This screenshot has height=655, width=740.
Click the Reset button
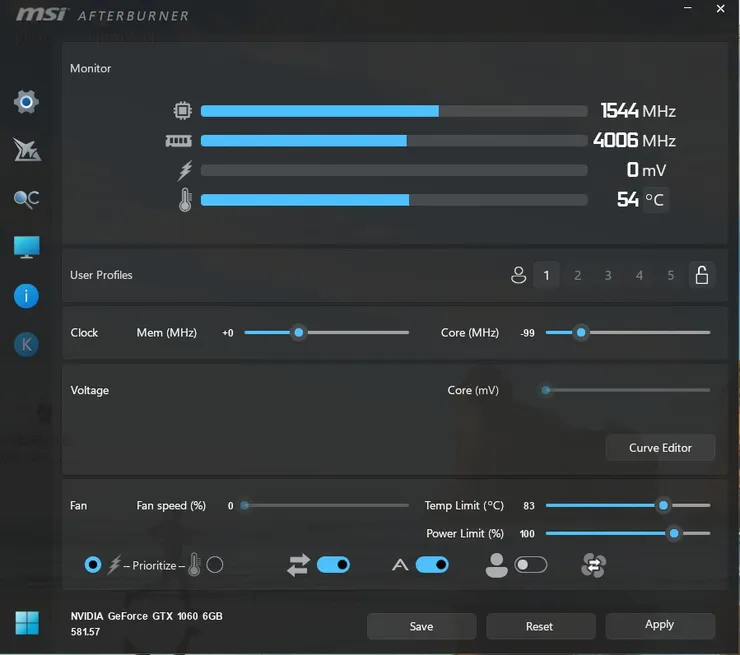pos(539,626)
